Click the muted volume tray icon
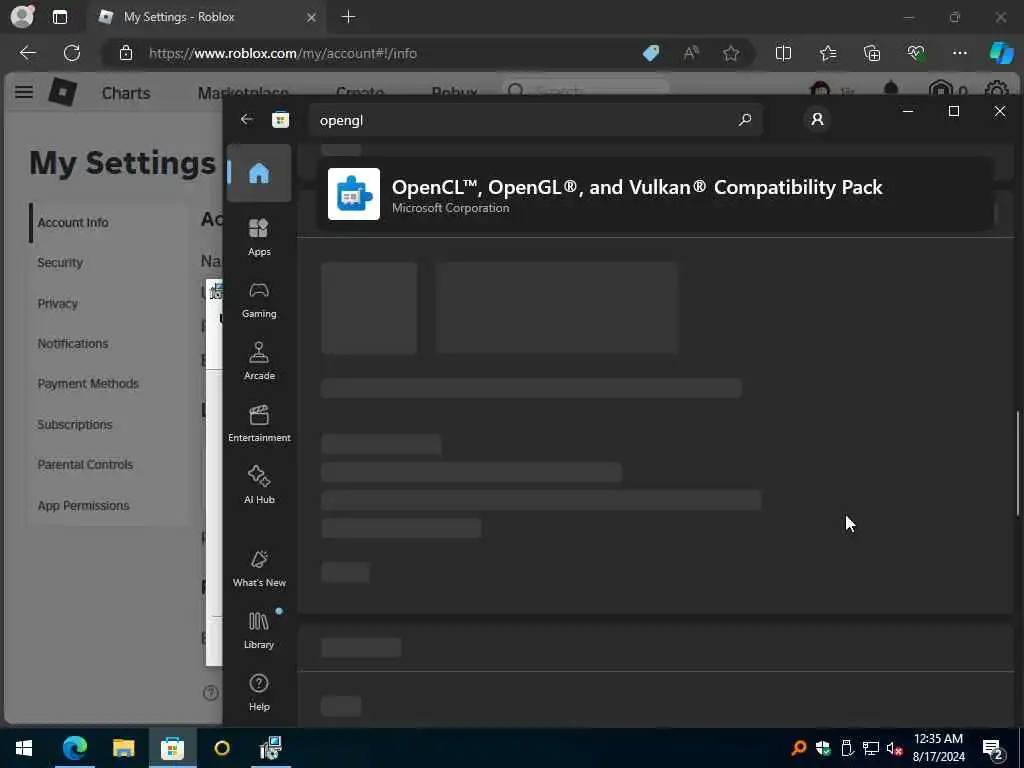The height and width of the screenshot is (768, 1024). tap(894, 748)
